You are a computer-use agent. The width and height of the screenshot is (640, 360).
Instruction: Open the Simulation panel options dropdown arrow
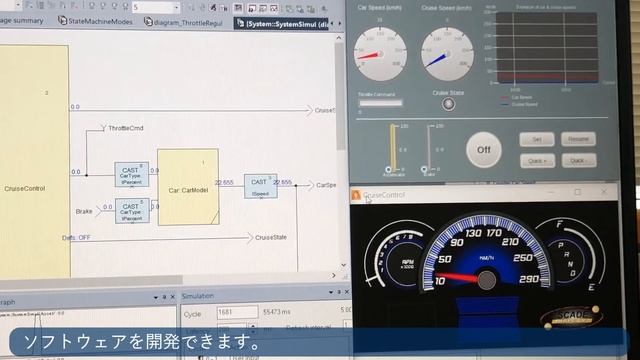tap(331, 292)
